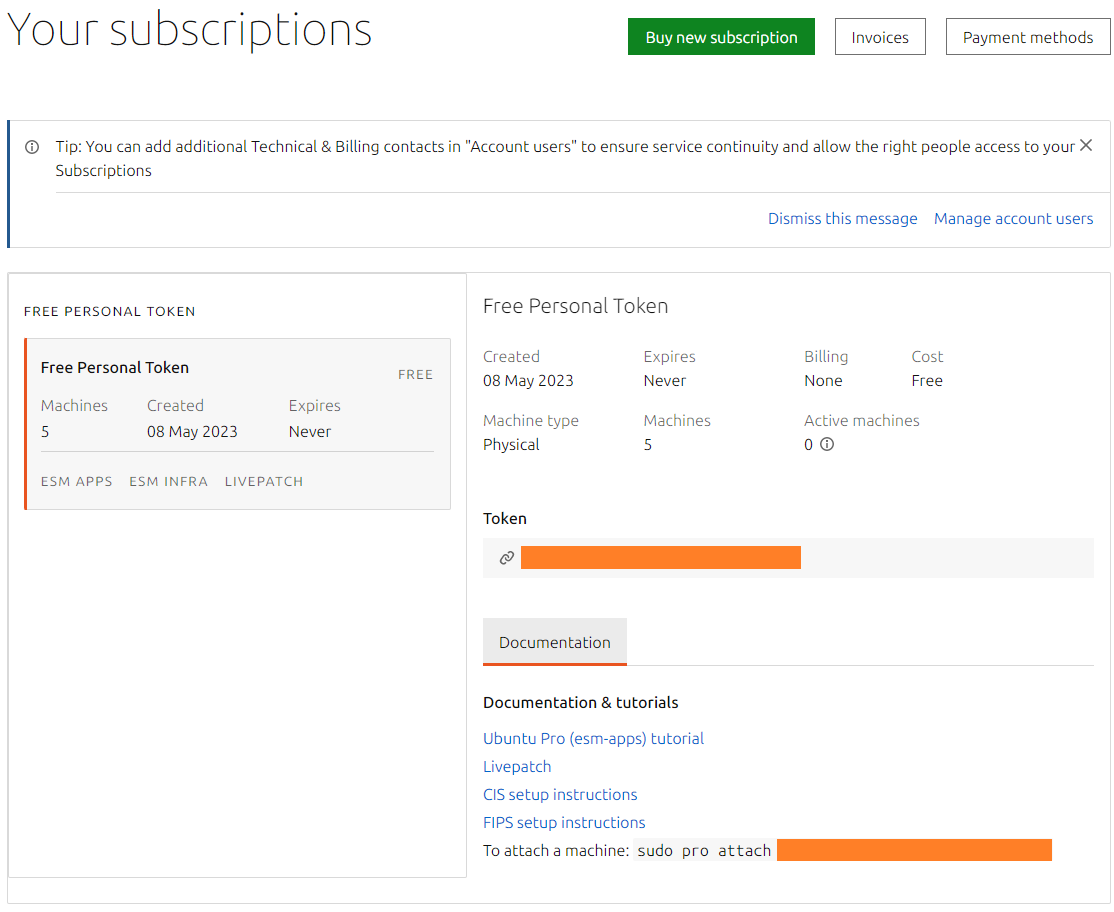Viewport: 1114px width, 912px height.
Task: Click the Active machines info icon
Action: 827,445
